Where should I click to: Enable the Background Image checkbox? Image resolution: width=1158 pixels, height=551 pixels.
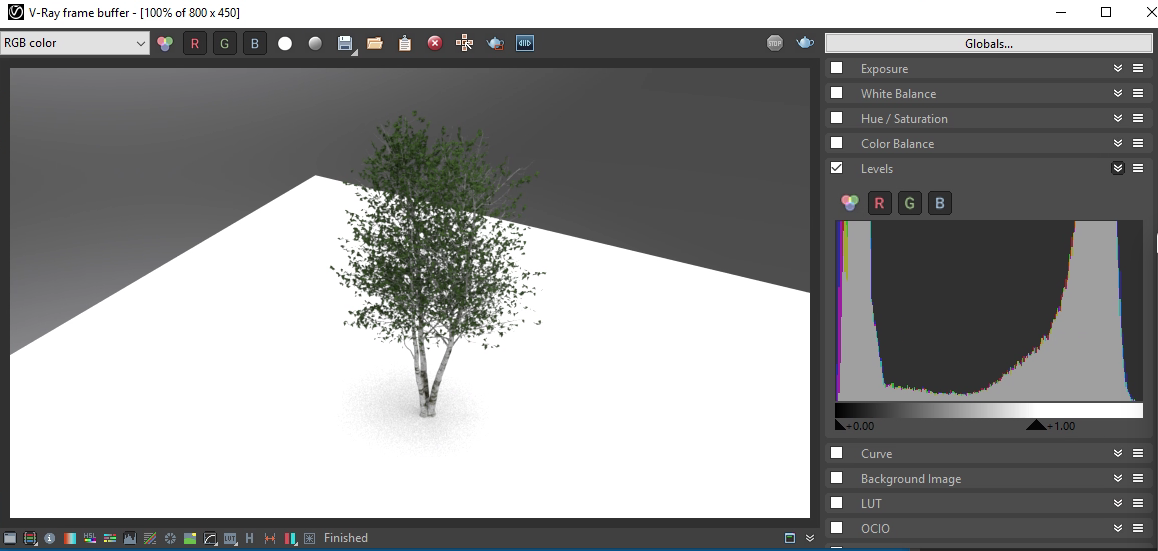point(837,478)
